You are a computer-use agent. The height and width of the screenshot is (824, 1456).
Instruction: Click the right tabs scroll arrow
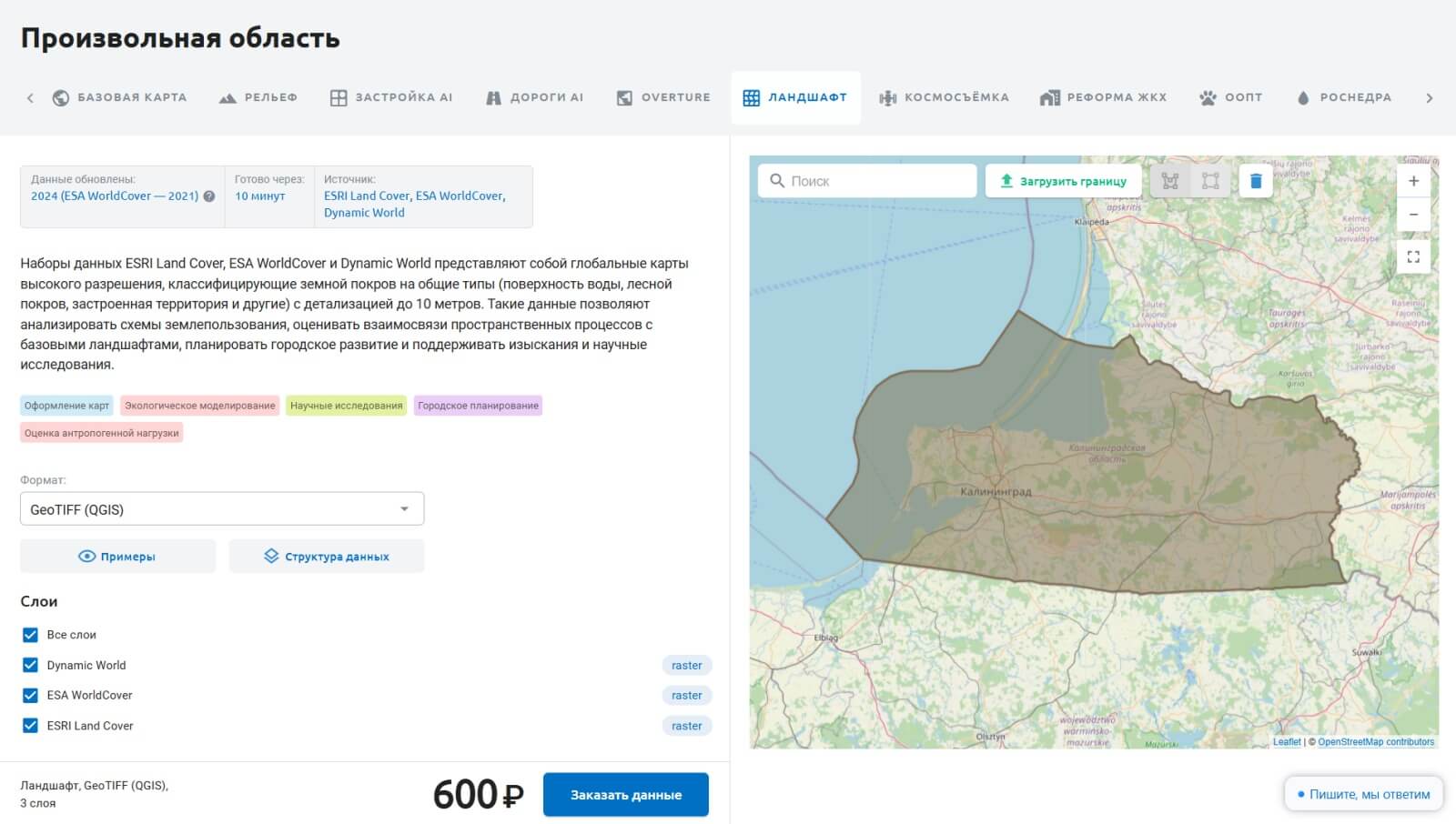[1429, 97]
